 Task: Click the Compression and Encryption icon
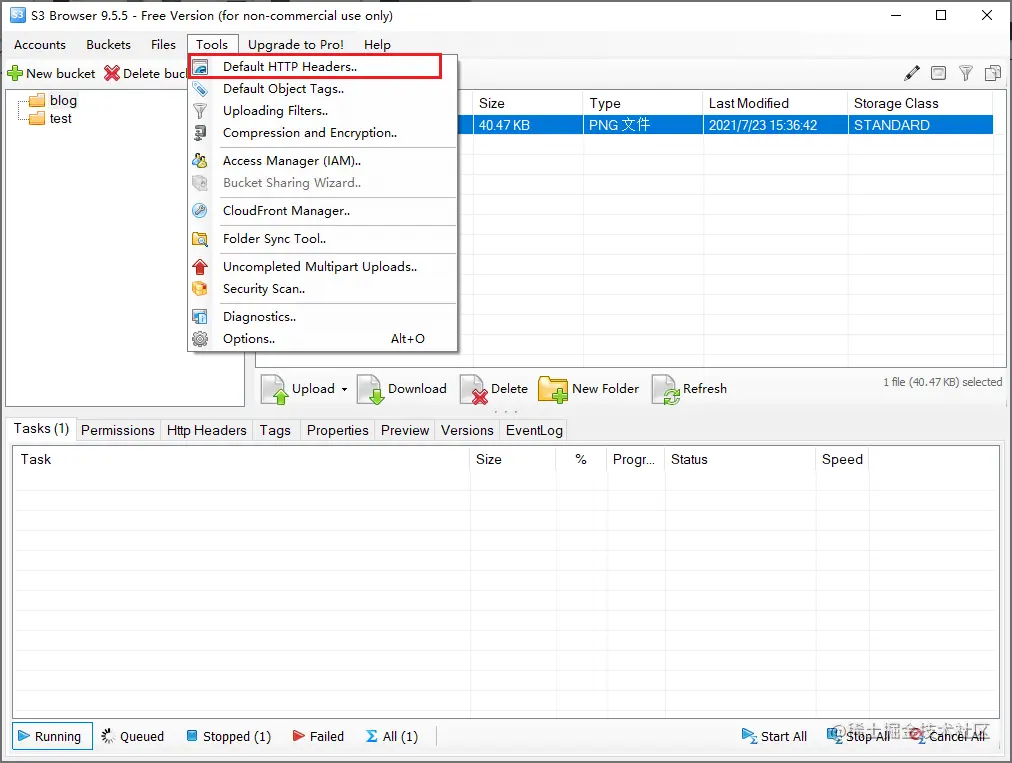(200, 133)
